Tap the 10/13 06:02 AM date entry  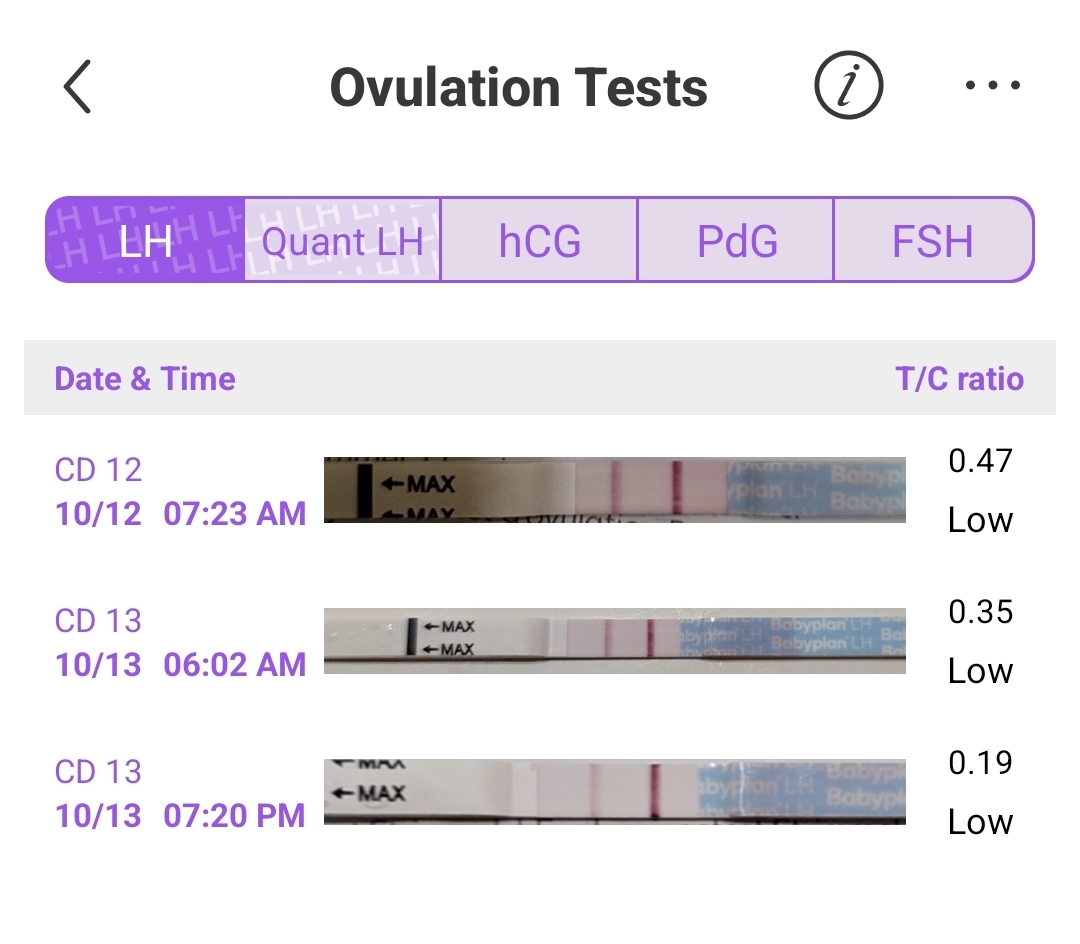click(x=180, y=664)
